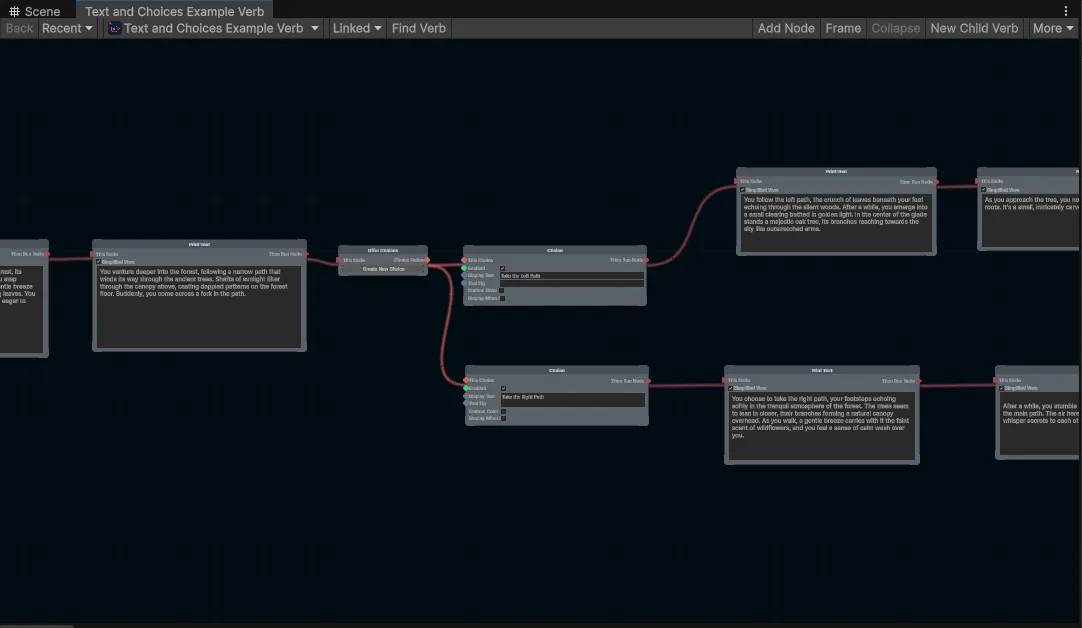Open the More dropdown menu
The image size is (1082, 628).
1053,28
